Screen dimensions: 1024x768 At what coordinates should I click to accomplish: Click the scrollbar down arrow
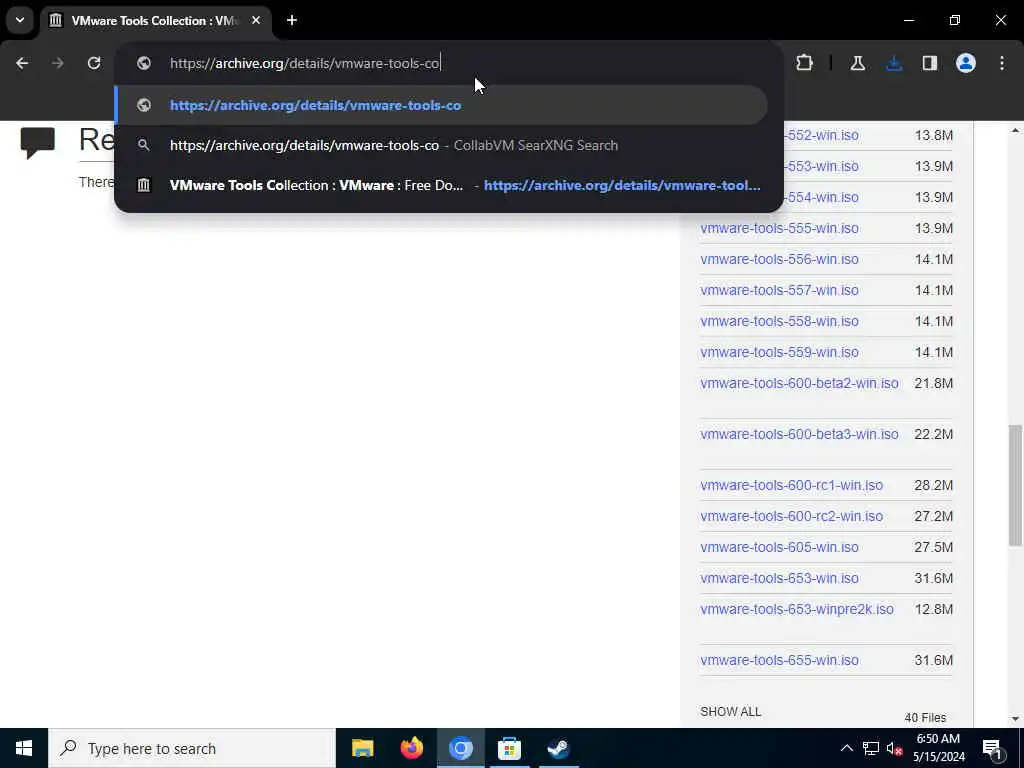[x=1015, y=719]
